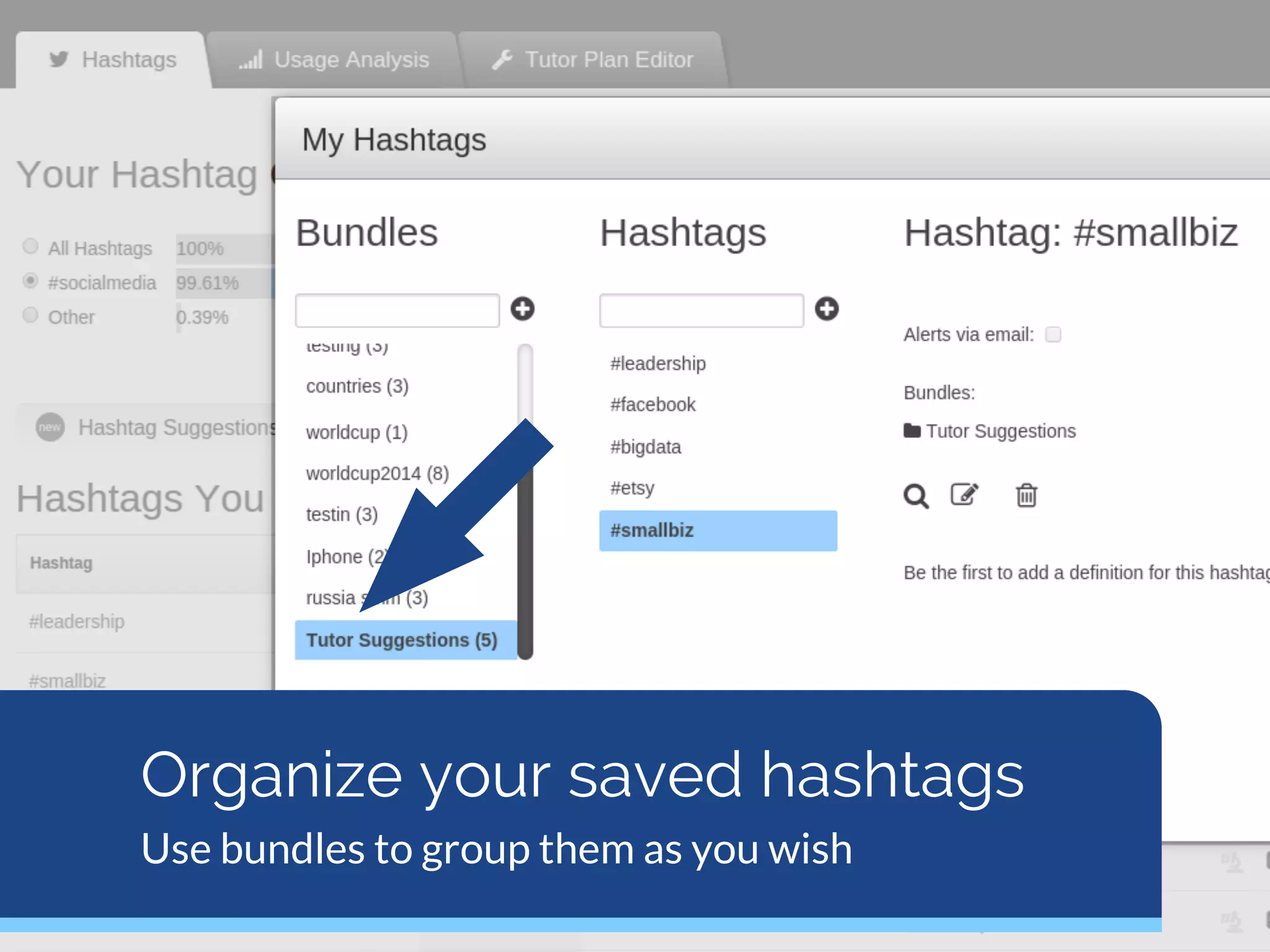Click the bar chart icon on Usage Analysis tab
1270x952 pixels.
click(x=251, y=59)
